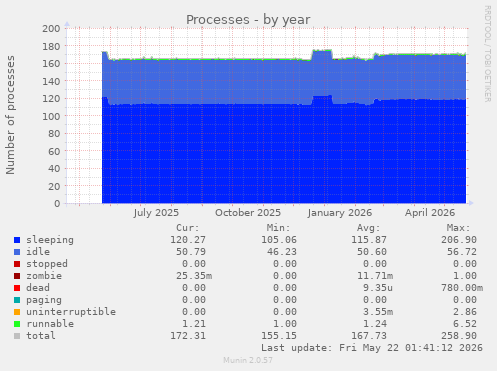Click the 'total' legend label
Image resolution: width=497 pixels, height=371 pixels.
pos(41,336)
